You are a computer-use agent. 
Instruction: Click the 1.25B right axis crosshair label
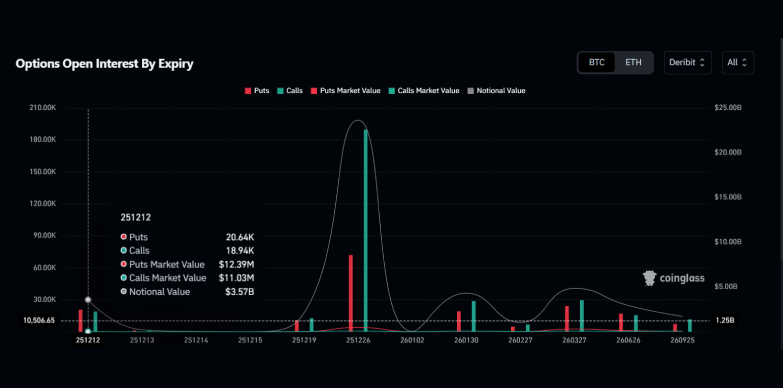725,320
